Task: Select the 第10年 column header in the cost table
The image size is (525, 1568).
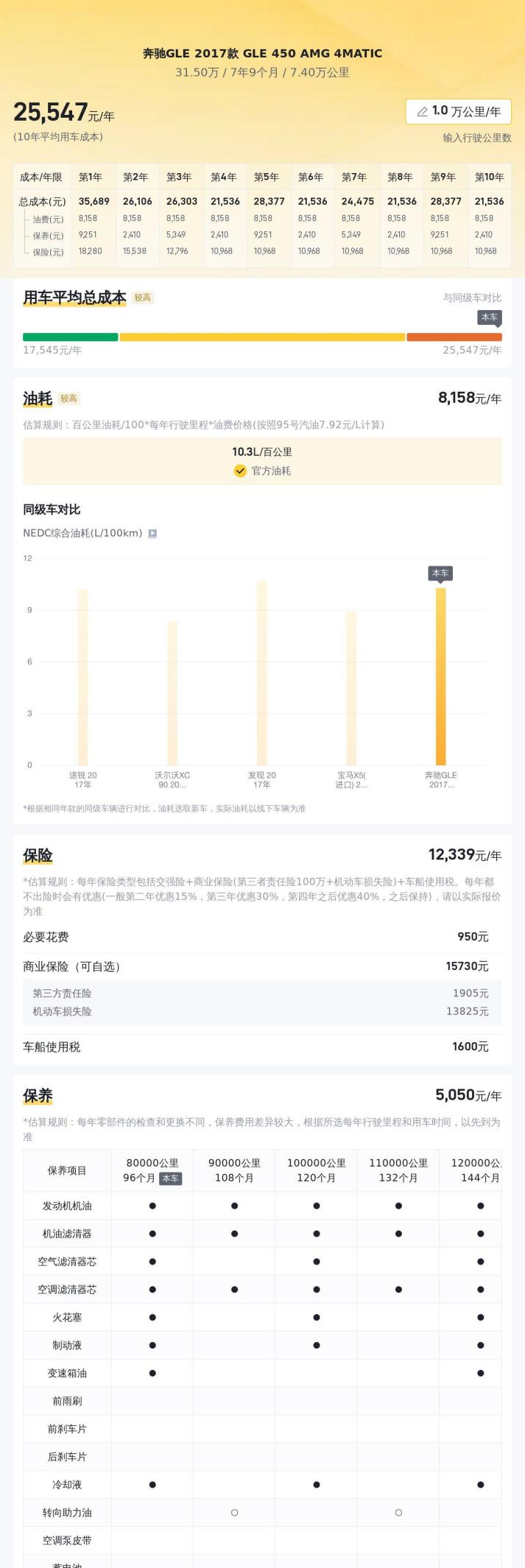Action: tap(489, 177)
